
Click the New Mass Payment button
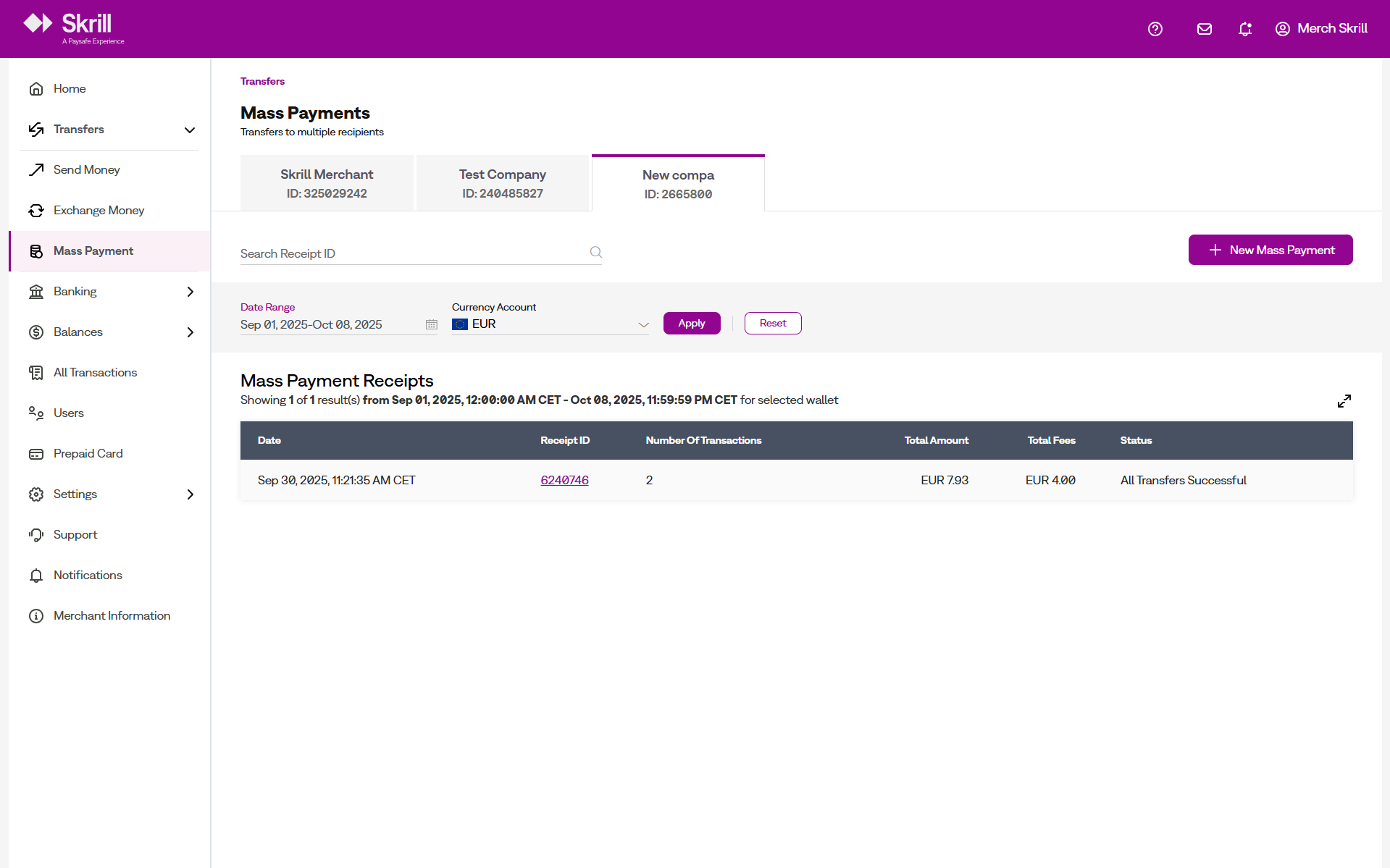tap(1270, 250)
